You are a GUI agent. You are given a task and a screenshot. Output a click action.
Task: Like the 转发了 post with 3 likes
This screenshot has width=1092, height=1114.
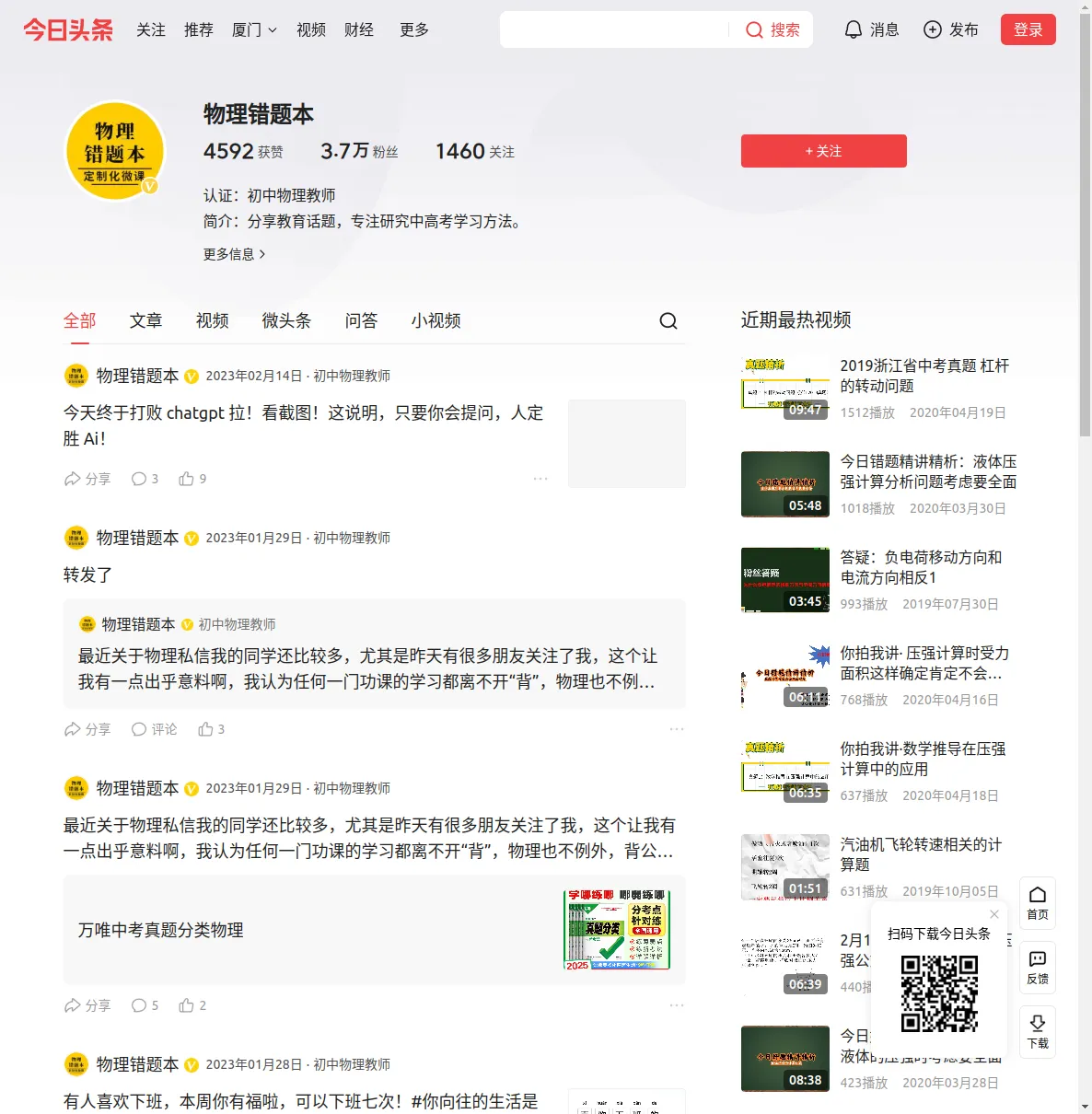pos(211,729)
